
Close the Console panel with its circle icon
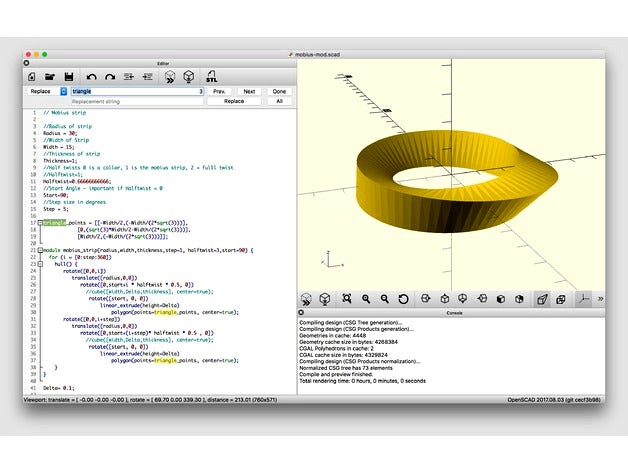[301, 313]
